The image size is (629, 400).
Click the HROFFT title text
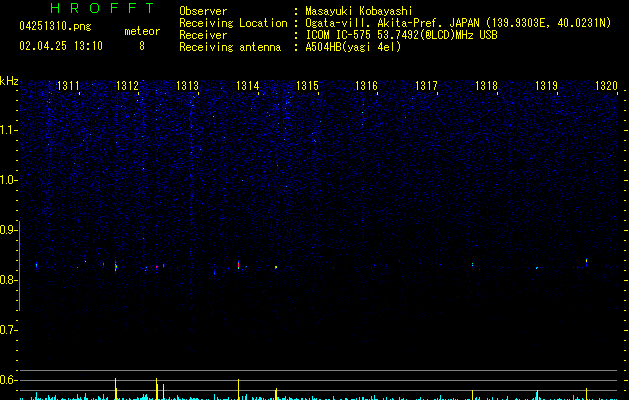pos(102,8)
